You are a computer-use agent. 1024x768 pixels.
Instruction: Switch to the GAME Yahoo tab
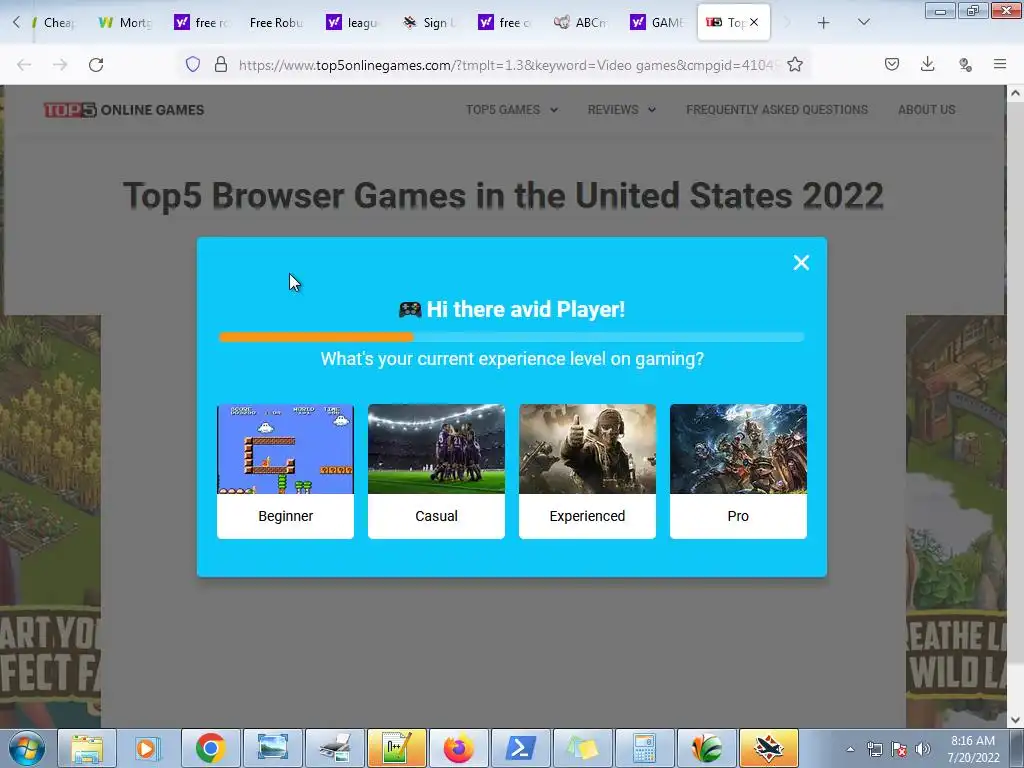point(657,22)
